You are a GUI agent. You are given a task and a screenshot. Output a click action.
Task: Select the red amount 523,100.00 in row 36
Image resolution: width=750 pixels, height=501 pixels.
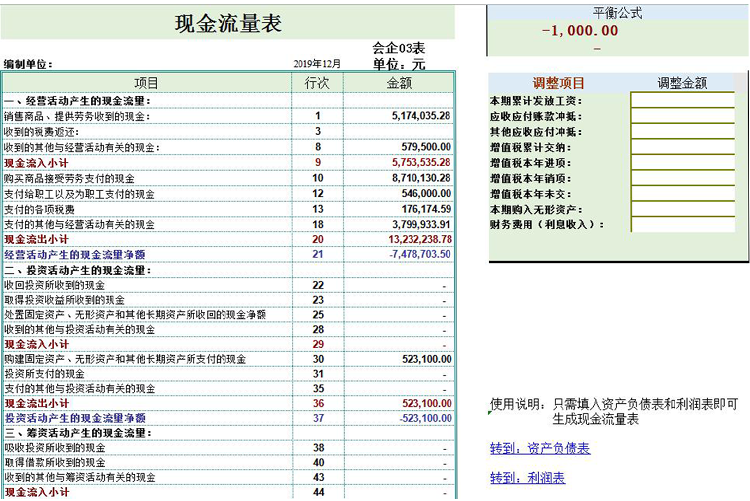[x=426, y=403]
